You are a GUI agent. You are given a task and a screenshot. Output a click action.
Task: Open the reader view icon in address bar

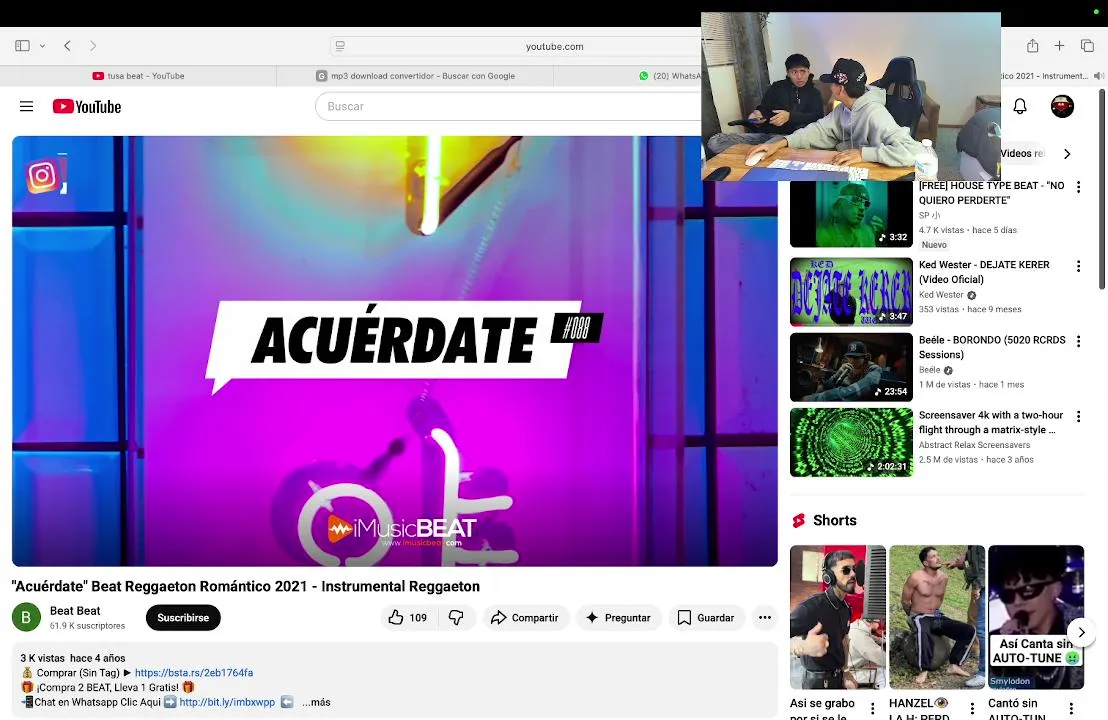pos(341,46)
